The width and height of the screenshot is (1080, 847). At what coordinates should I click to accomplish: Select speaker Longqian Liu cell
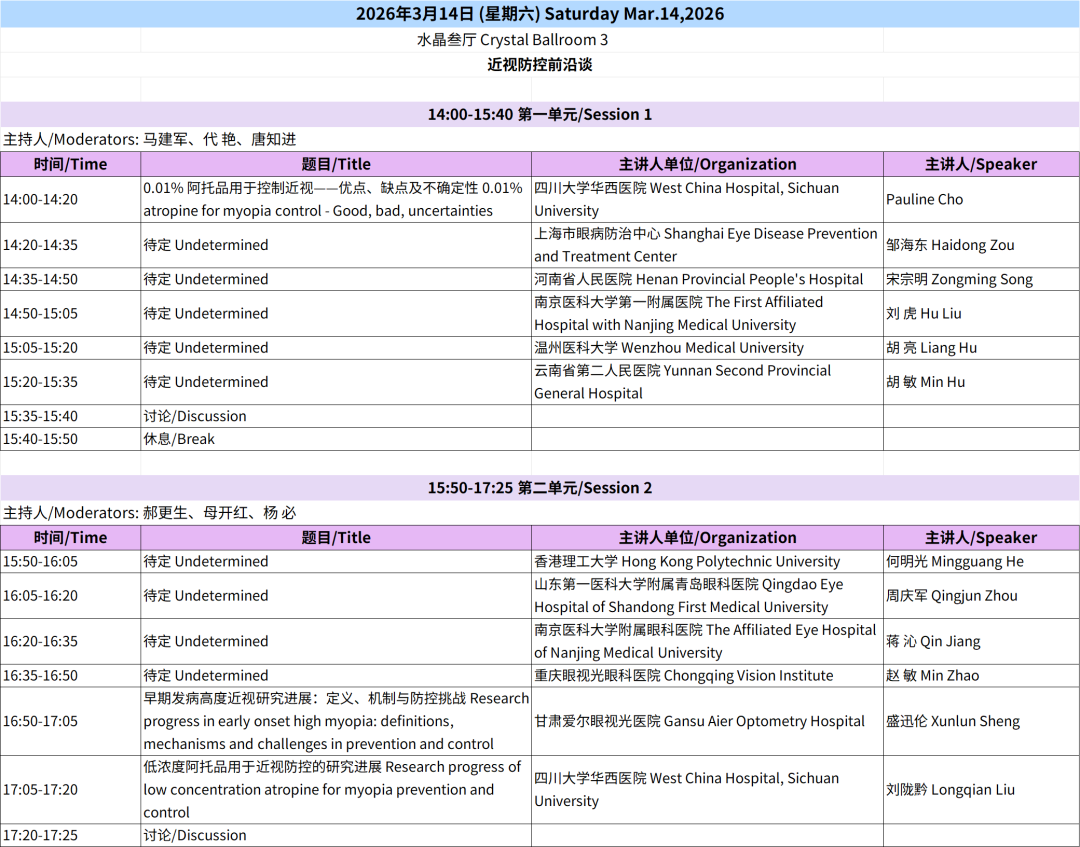point(950,789)
